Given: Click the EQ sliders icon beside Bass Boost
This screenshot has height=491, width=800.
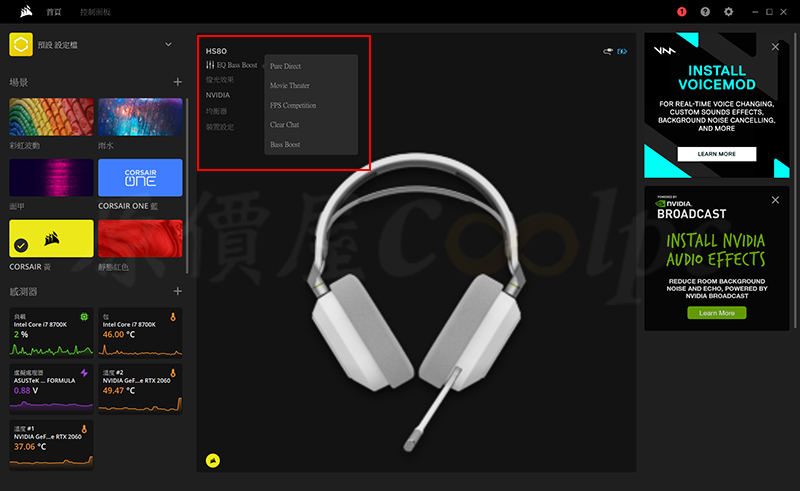Looking at the screenshot, I should pyautogui.click(x=210, y=65).
